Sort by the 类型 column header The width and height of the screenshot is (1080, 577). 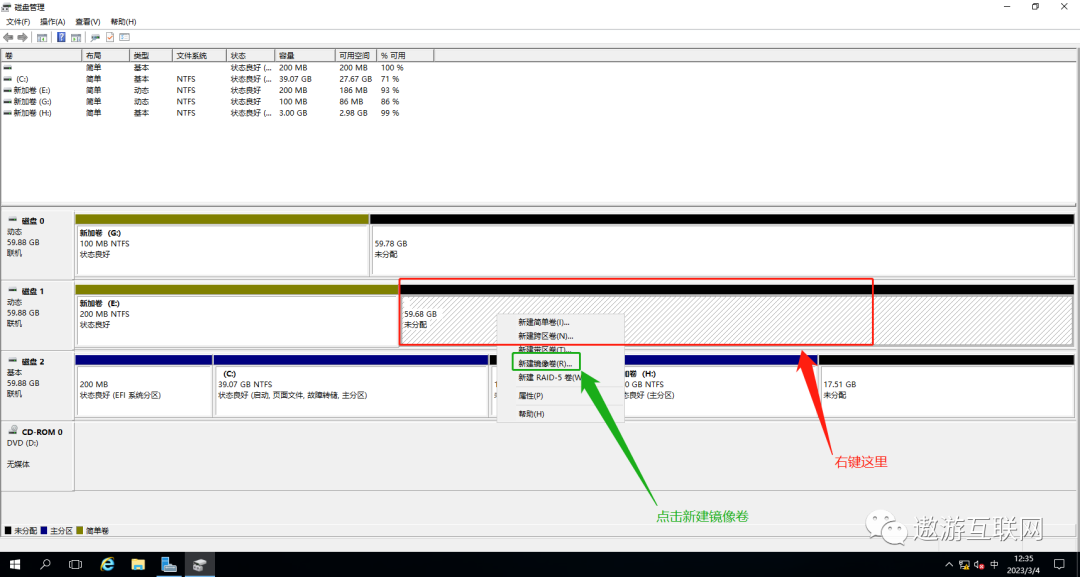coord(150,55)
